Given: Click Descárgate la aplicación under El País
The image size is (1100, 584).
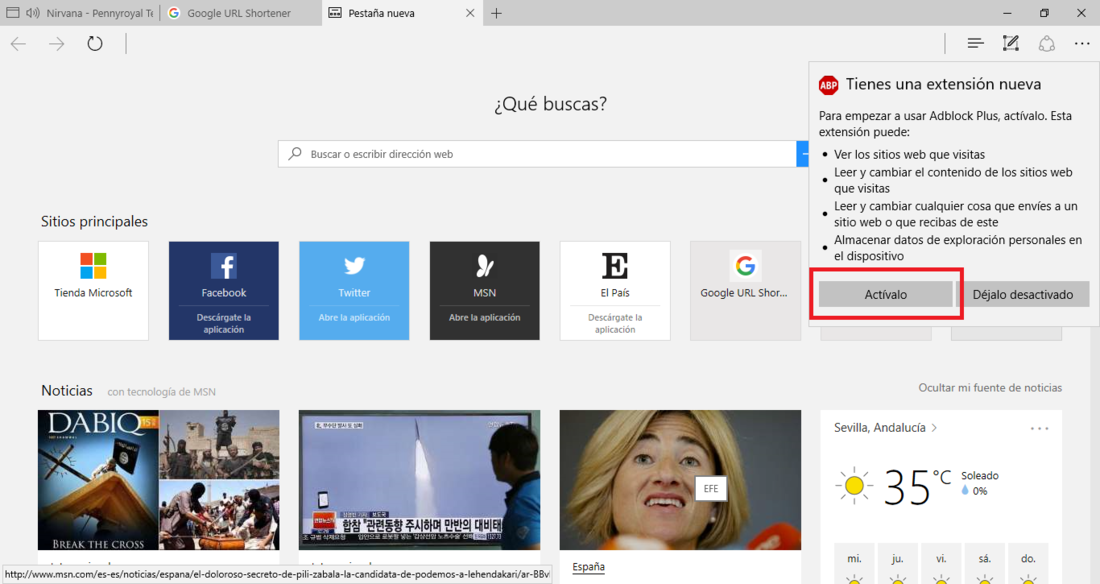Looking at the screenshot, I should point(615,324).
